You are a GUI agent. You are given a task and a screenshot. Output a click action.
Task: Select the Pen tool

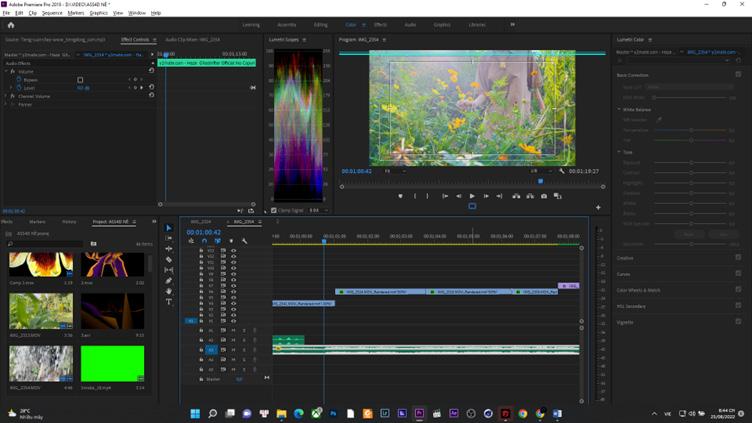[169, 281]
